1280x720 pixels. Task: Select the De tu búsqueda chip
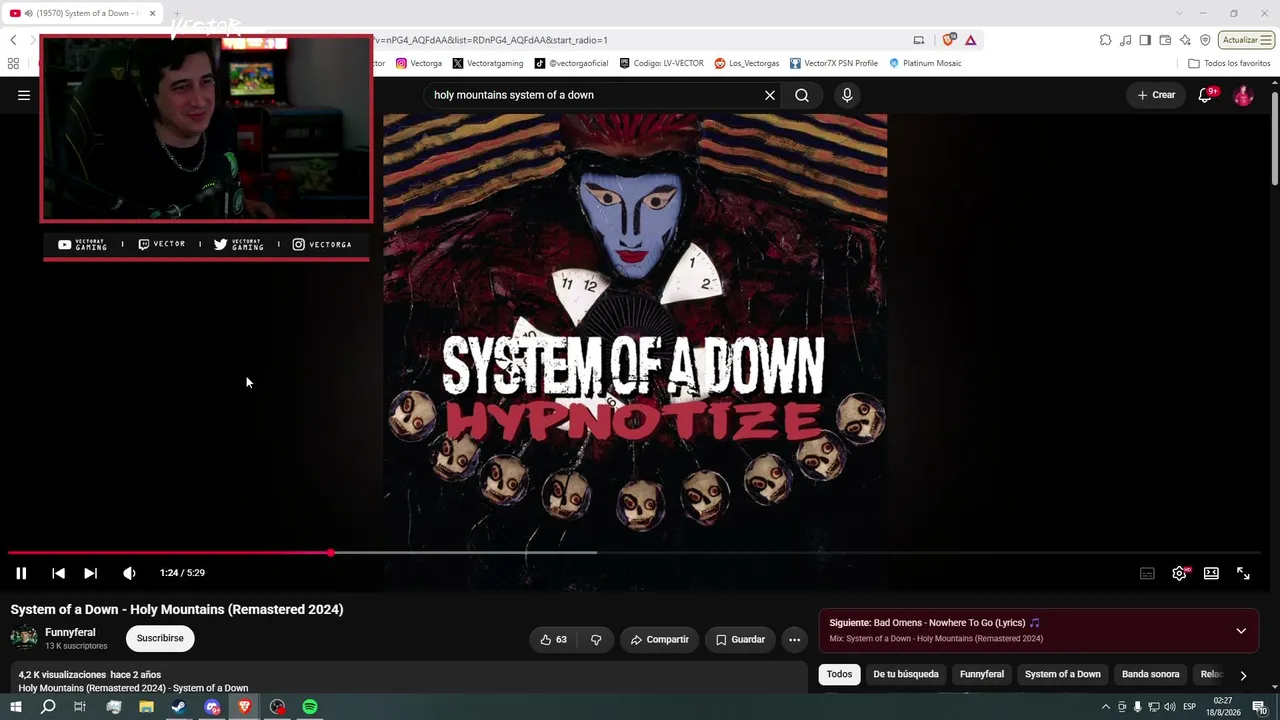(906, 674)
